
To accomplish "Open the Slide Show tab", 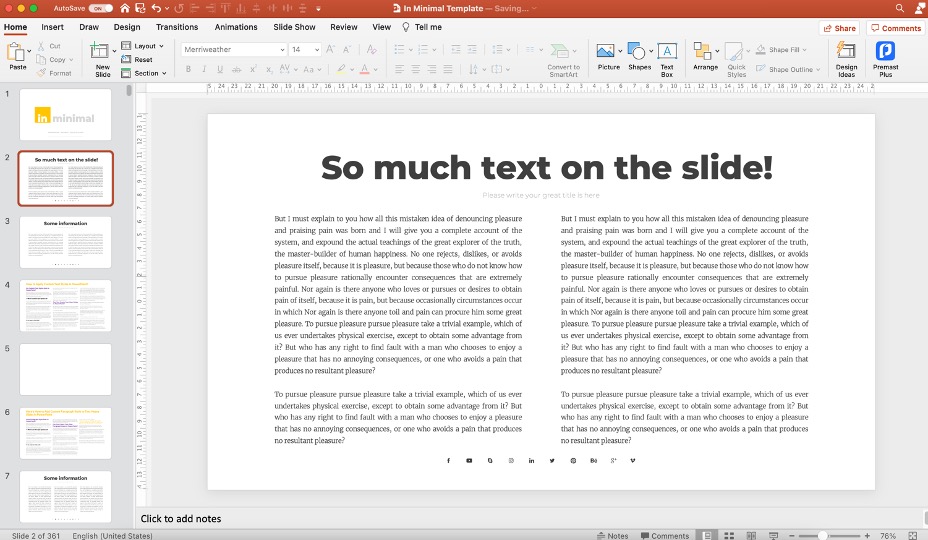I will (x=294, y=27).
